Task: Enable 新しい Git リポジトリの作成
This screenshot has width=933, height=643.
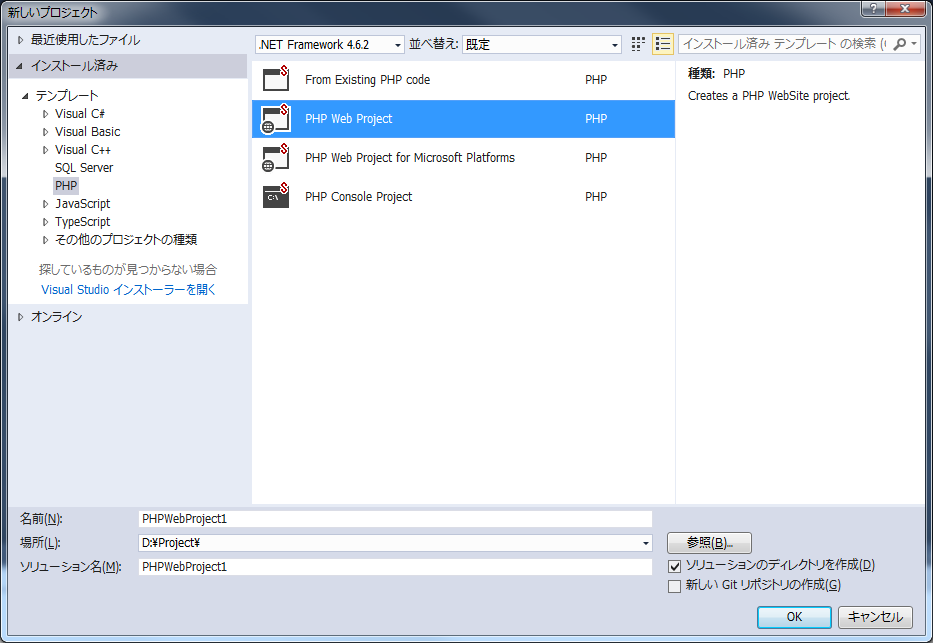Action: (676, 586)
